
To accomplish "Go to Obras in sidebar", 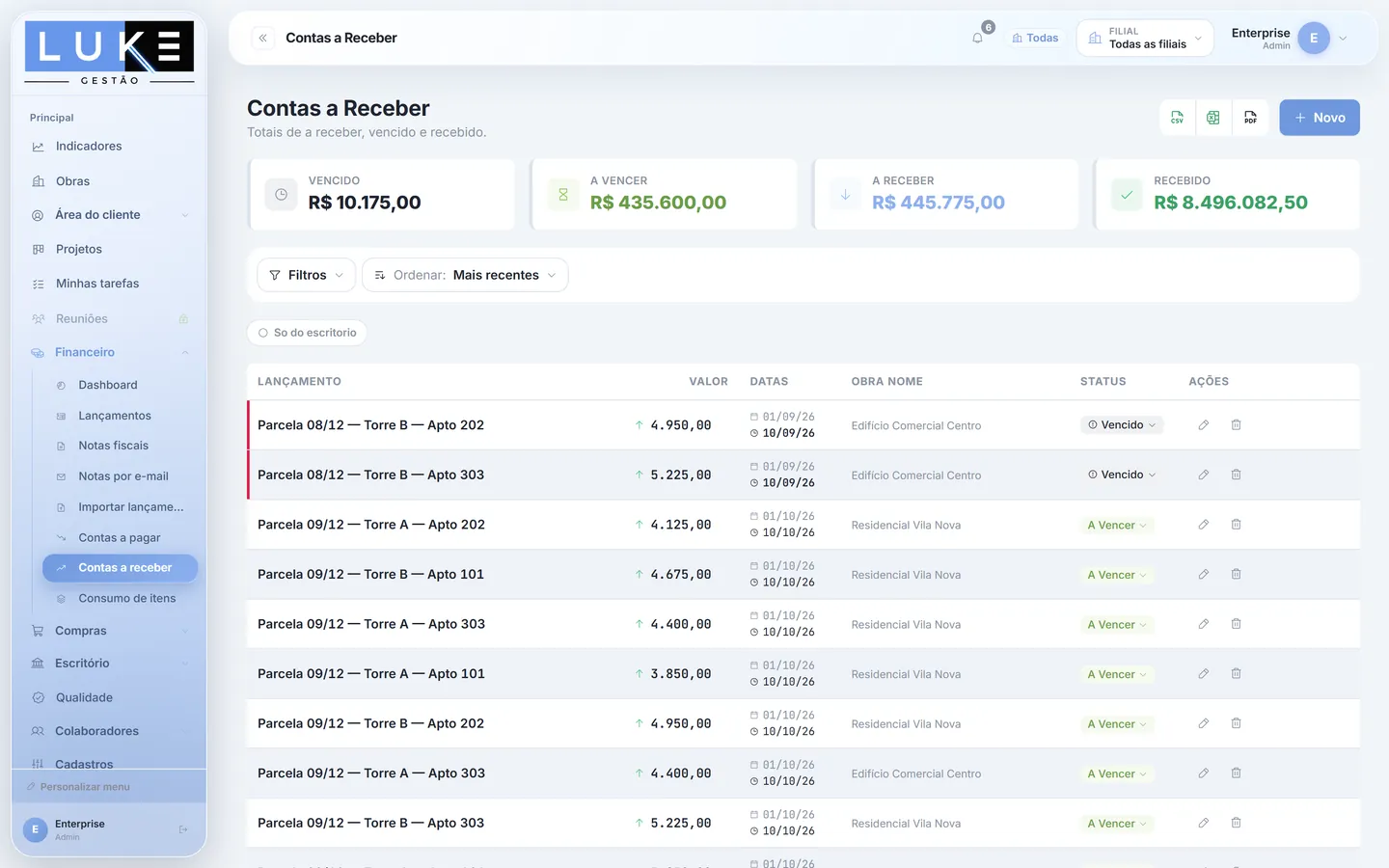I will point(109,181).
